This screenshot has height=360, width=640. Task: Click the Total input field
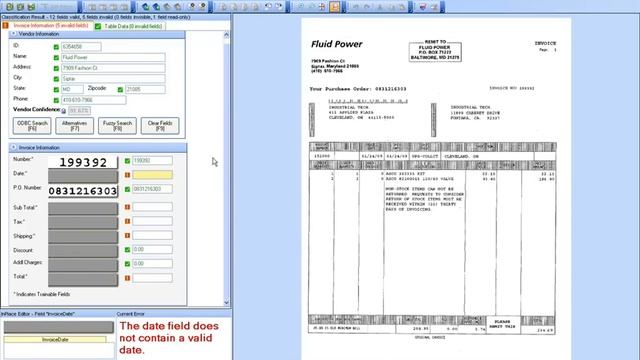tap(152, 278)
